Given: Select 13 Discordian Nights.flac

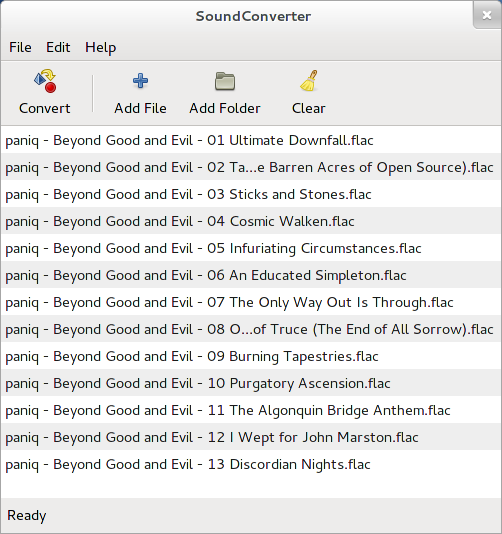Looking at the screenshot, I should [x=251, y=464].
